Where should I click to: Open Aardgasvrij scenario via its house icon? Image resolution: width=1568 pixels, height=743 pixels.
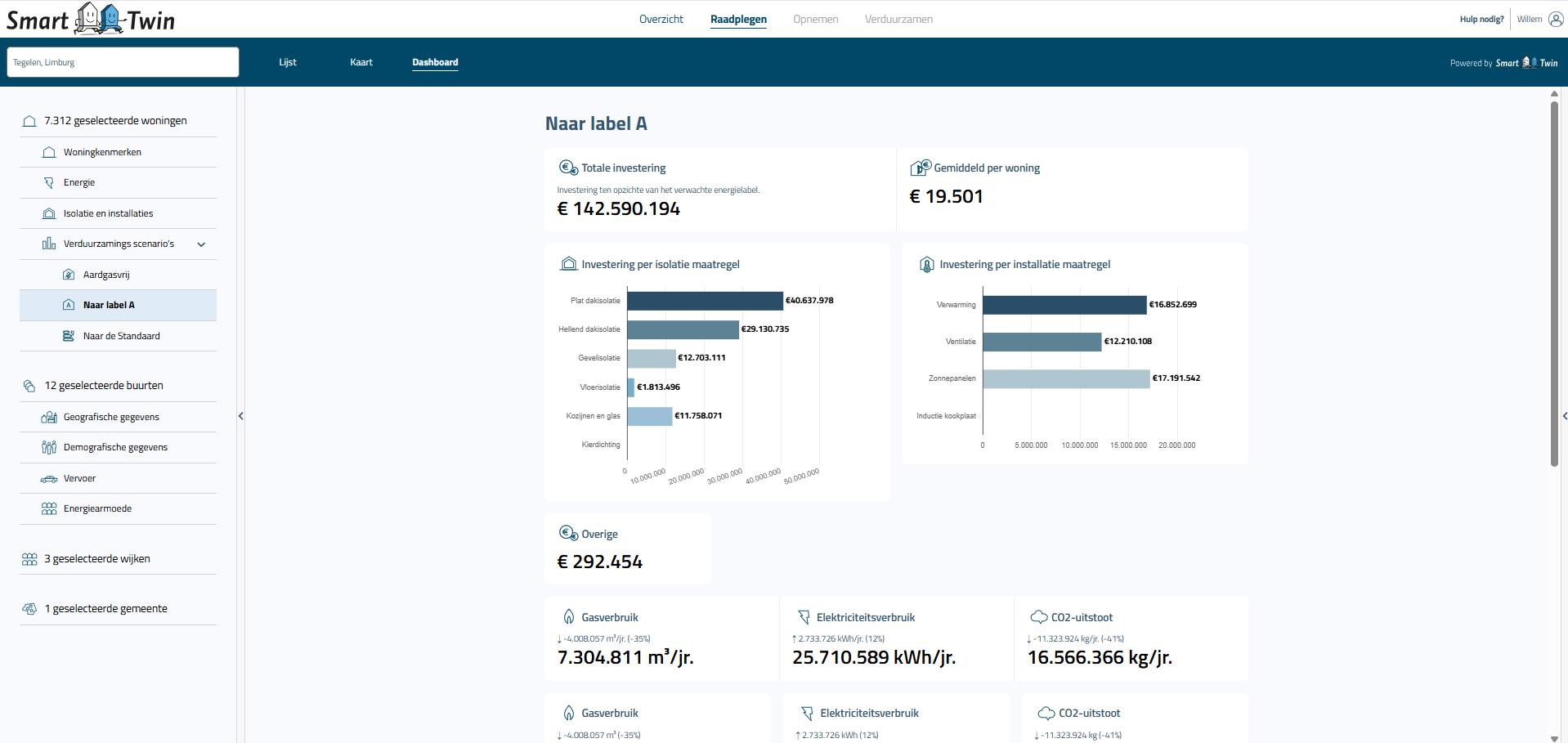click(68, 275)
